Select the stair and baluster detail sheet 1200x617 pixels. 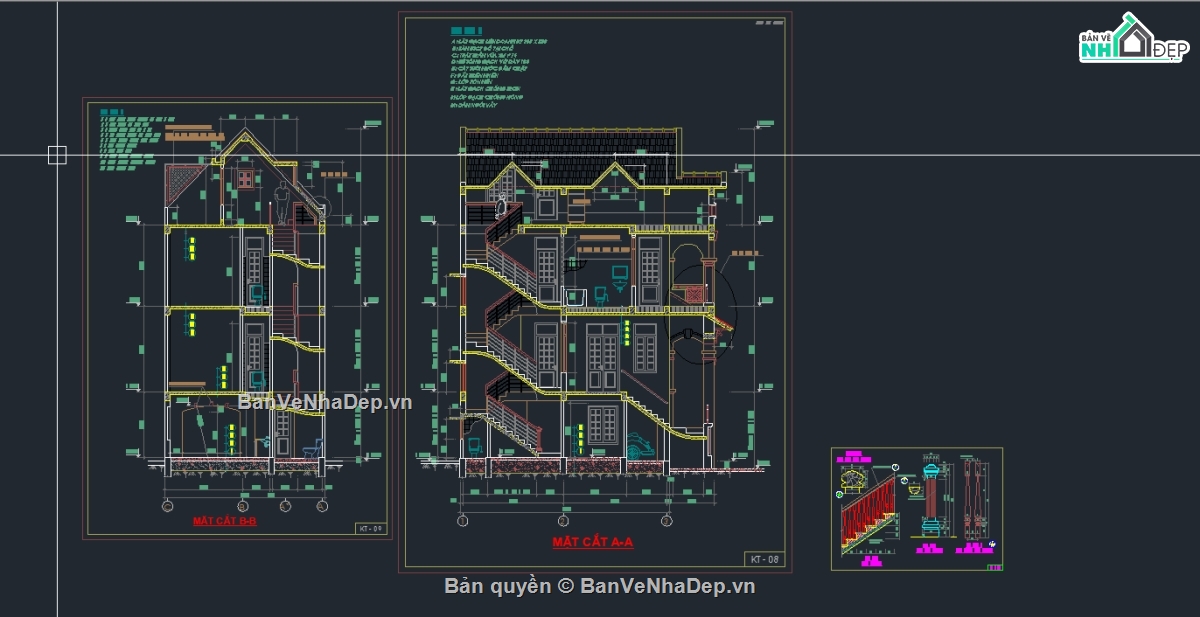click(917, 509)
